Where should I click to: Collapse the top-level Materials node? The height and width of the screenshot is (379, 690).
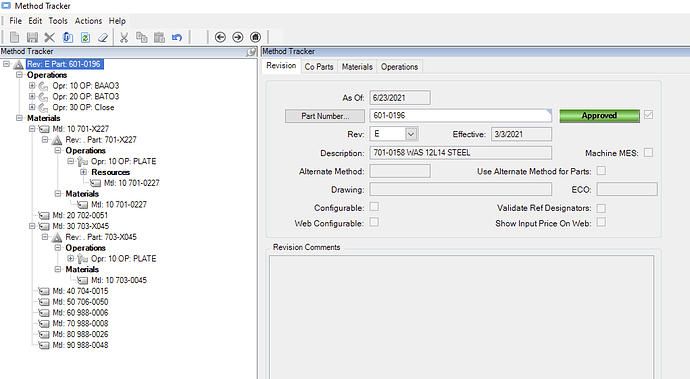pyautogui.click(x=19, y=118)
